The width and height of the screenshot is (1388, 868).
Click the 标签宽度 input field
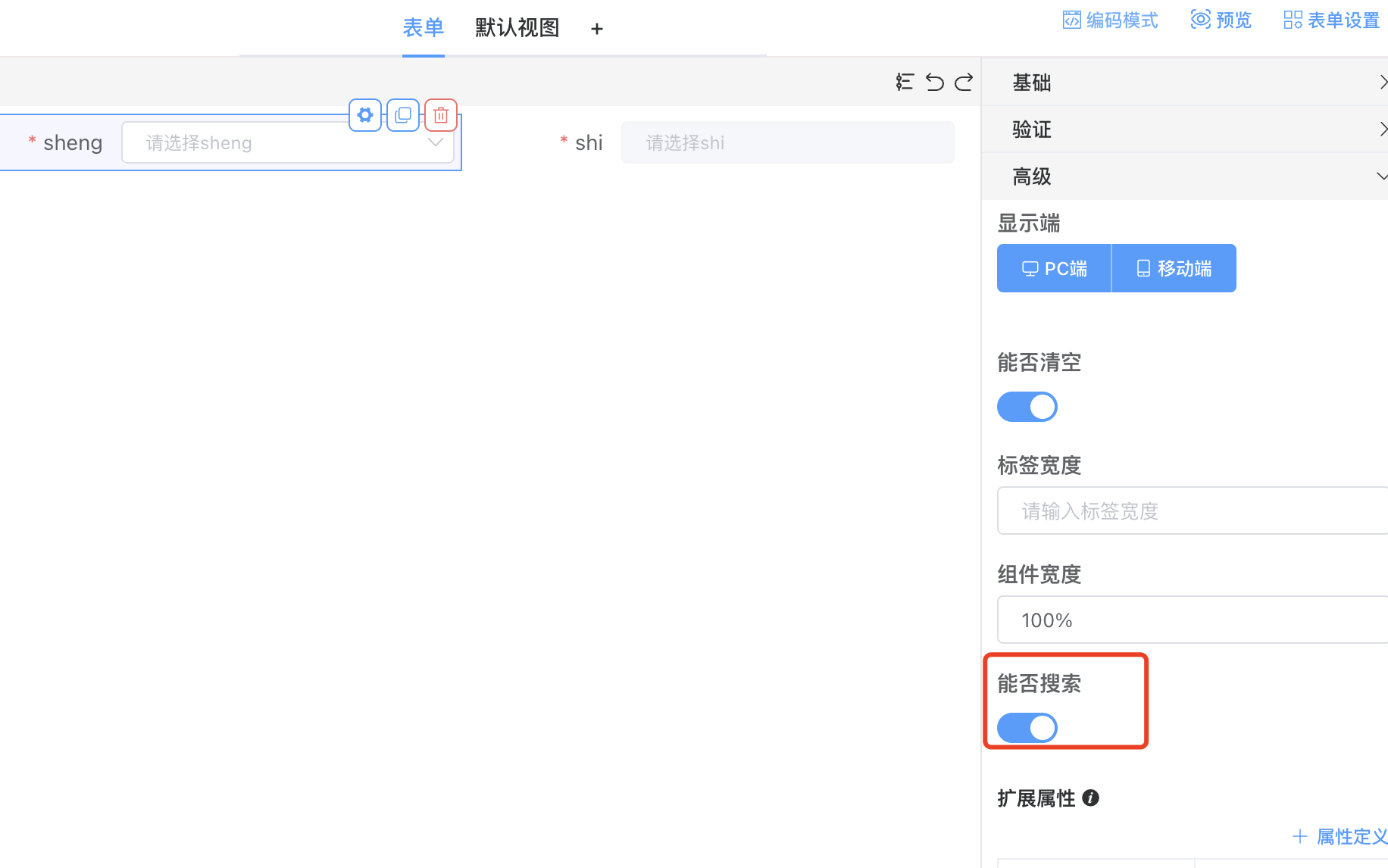click(1189, 511)
